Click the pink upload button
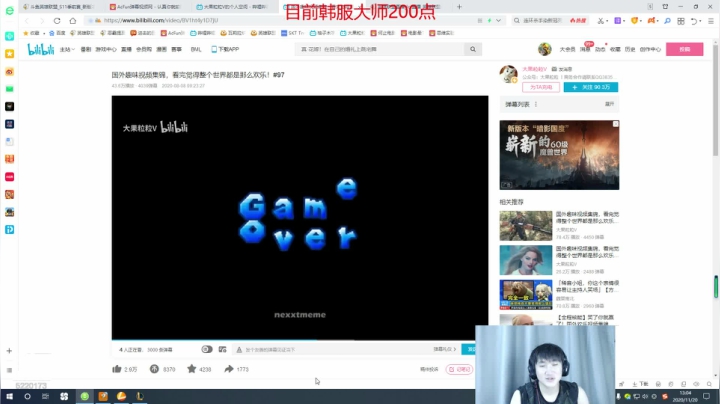The width and height of the screenshot is (720, 404). (x=685, y=49)
